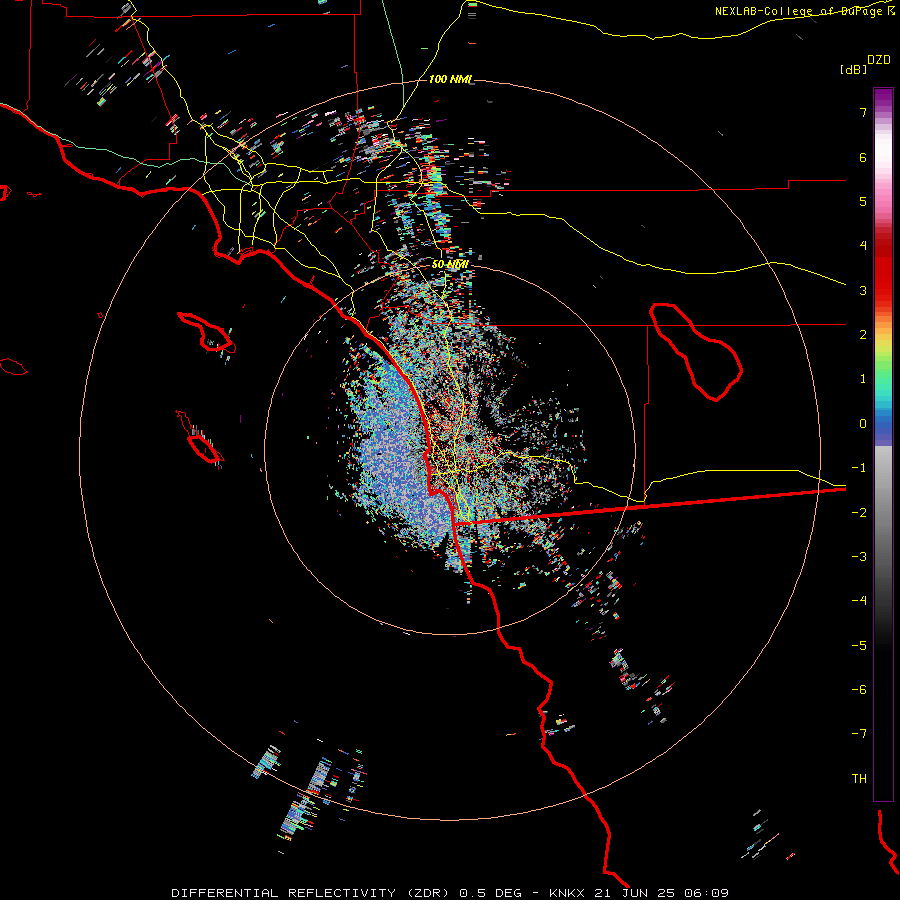Click the "-5" legend tick label
The width and height of the screenshot is (900, 900).
pos(859,646)
